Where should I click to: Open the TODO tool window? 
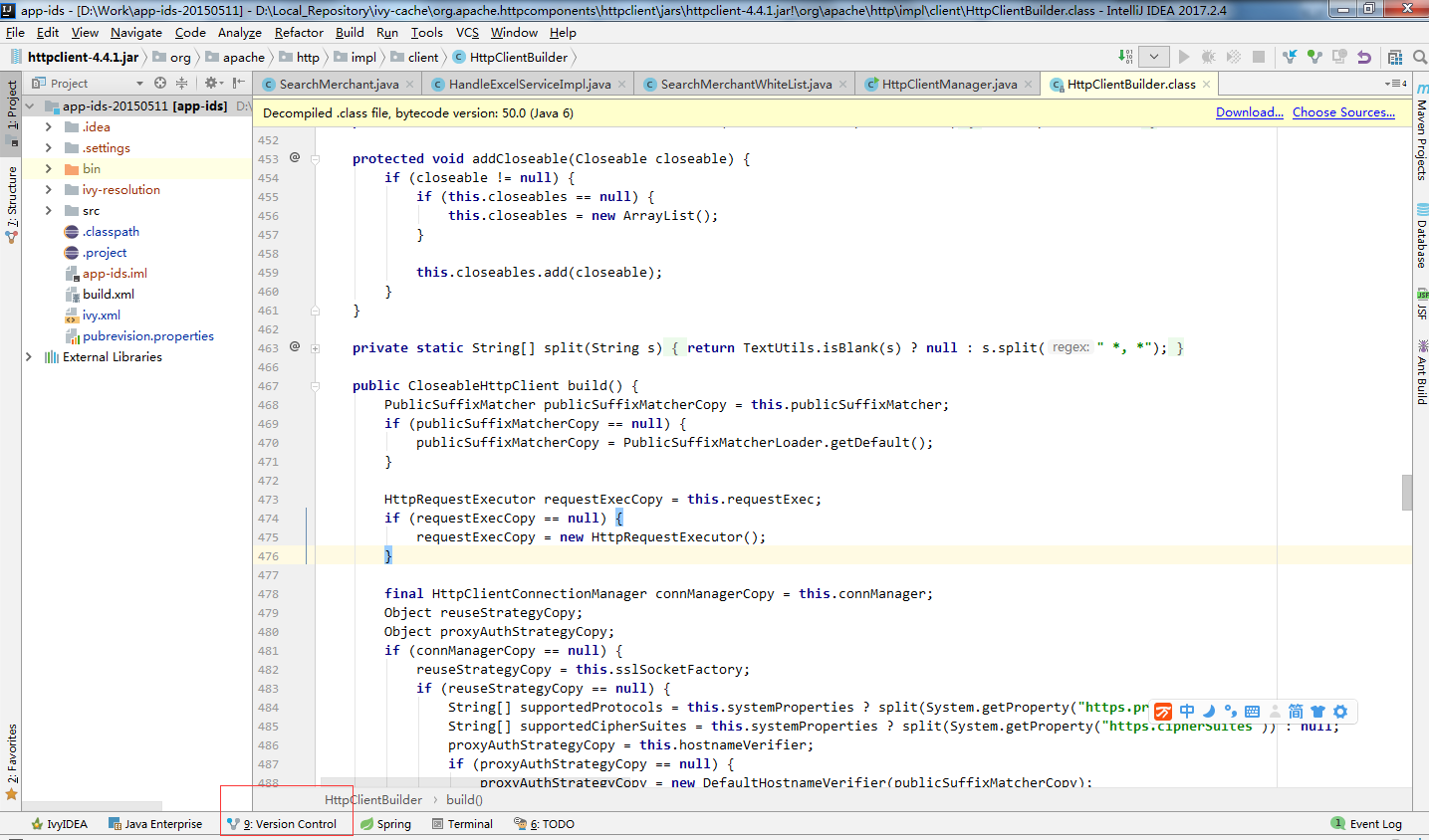[544, 824]
